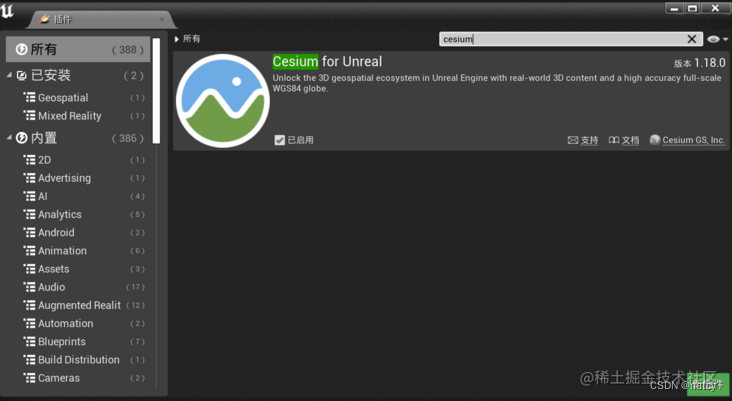732x401 pixels.
Task: Click the Cesium for Unreal title
Action: (327, 61)
